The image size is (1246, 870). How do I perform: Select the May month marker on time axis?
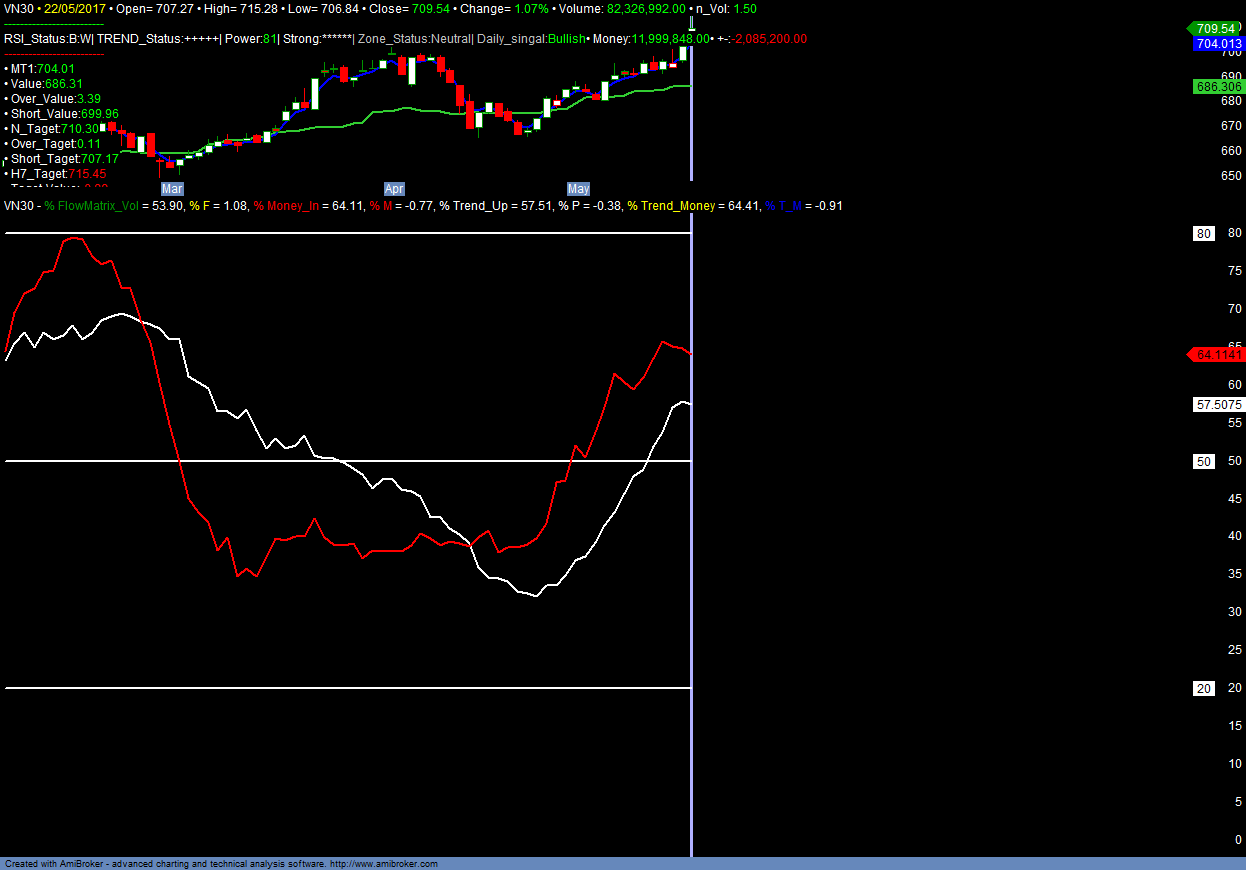tap(578, 188)
